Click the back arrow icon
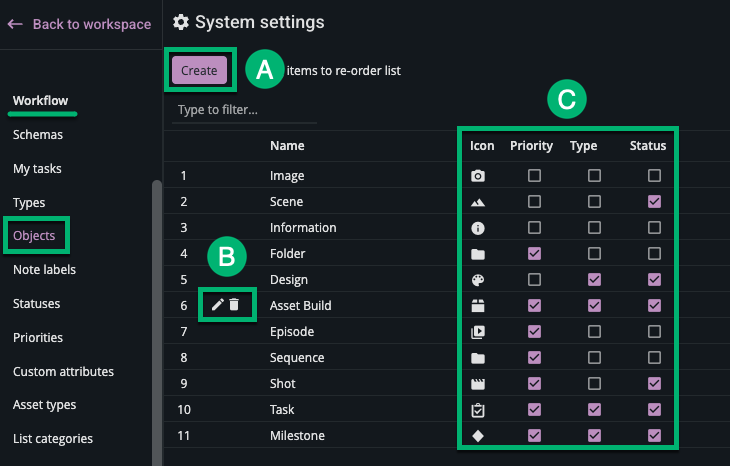 15,24
